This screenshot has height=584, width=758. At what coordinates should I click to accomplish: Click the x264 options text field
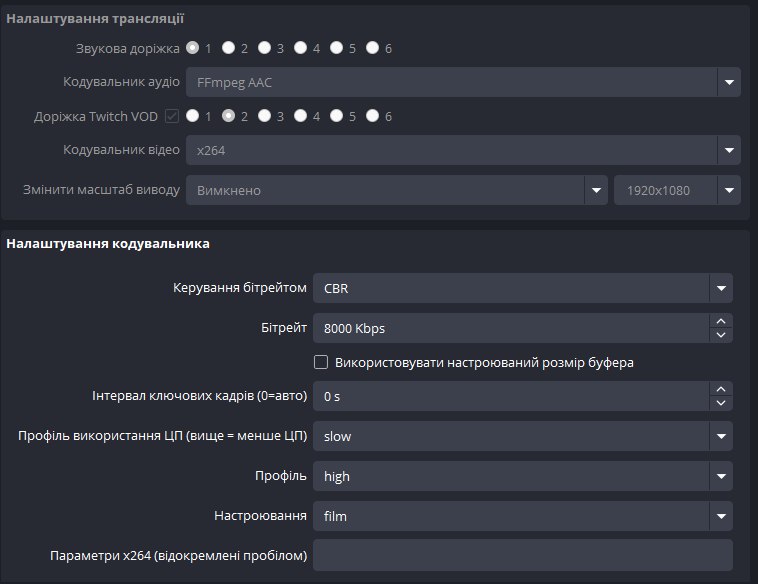point(522,554)
